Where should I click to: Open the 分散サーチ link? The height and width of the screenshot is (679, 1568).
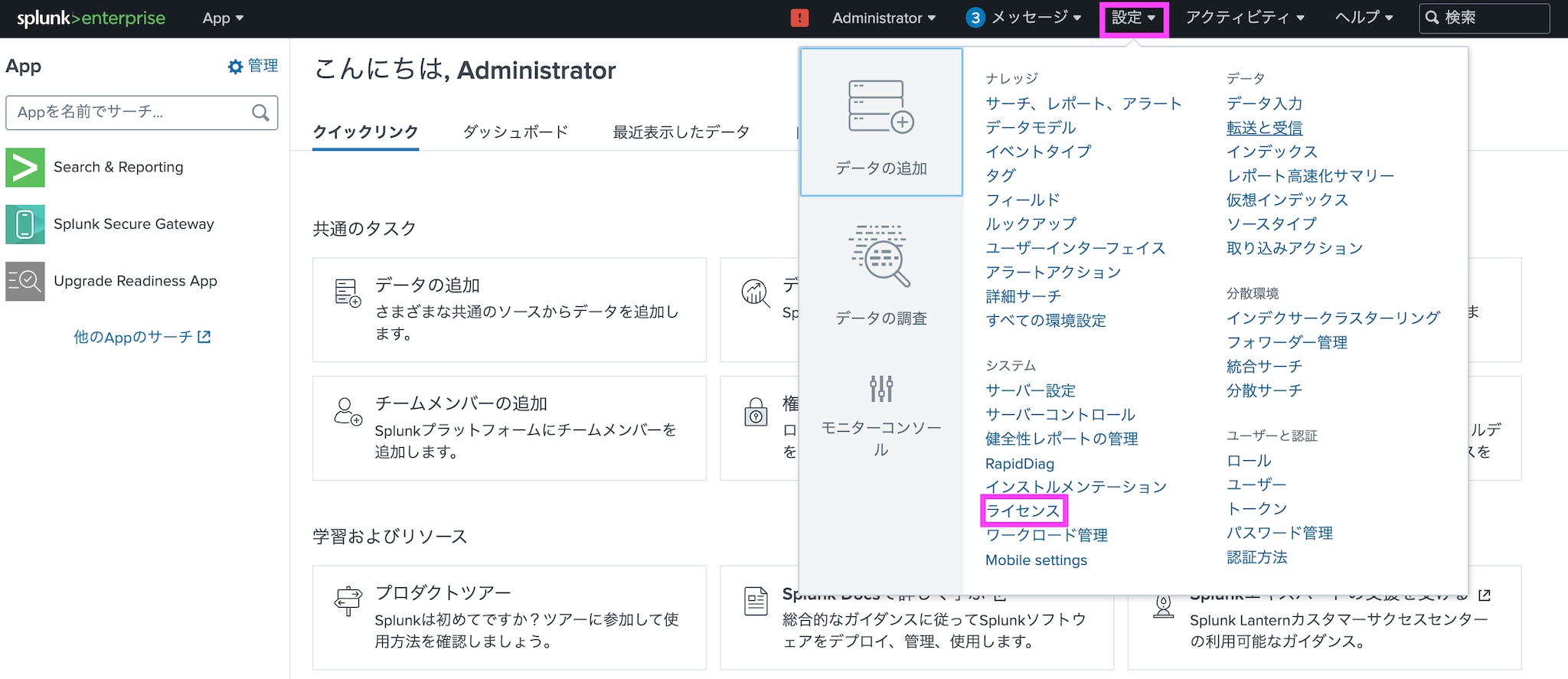pos(1264,390)
